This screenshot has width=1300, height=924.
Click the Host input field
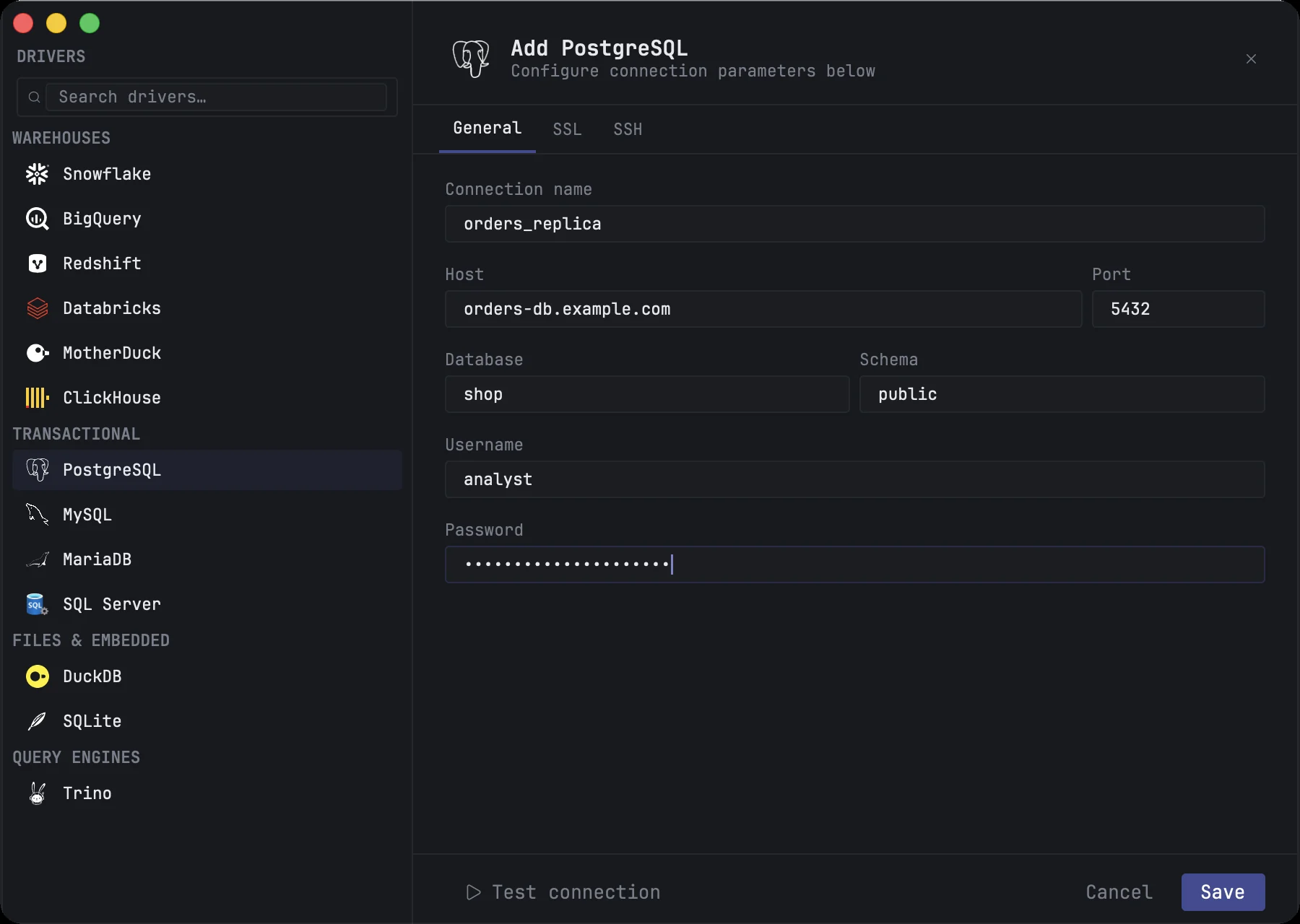click(763, 309)
